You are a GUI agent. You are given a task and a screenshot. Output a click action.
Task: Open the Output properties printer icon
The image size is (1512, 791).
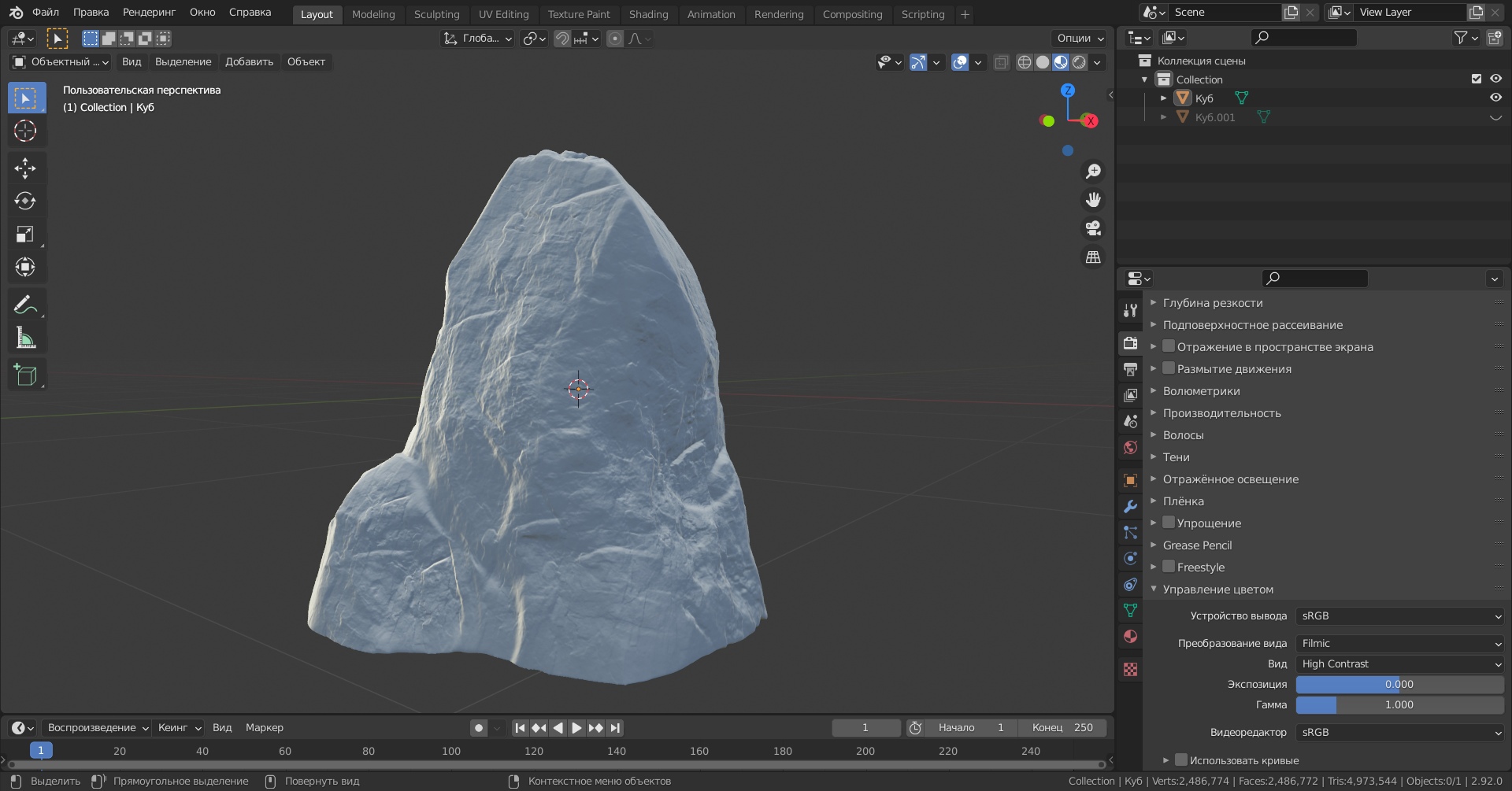[x=1130, y=369]
